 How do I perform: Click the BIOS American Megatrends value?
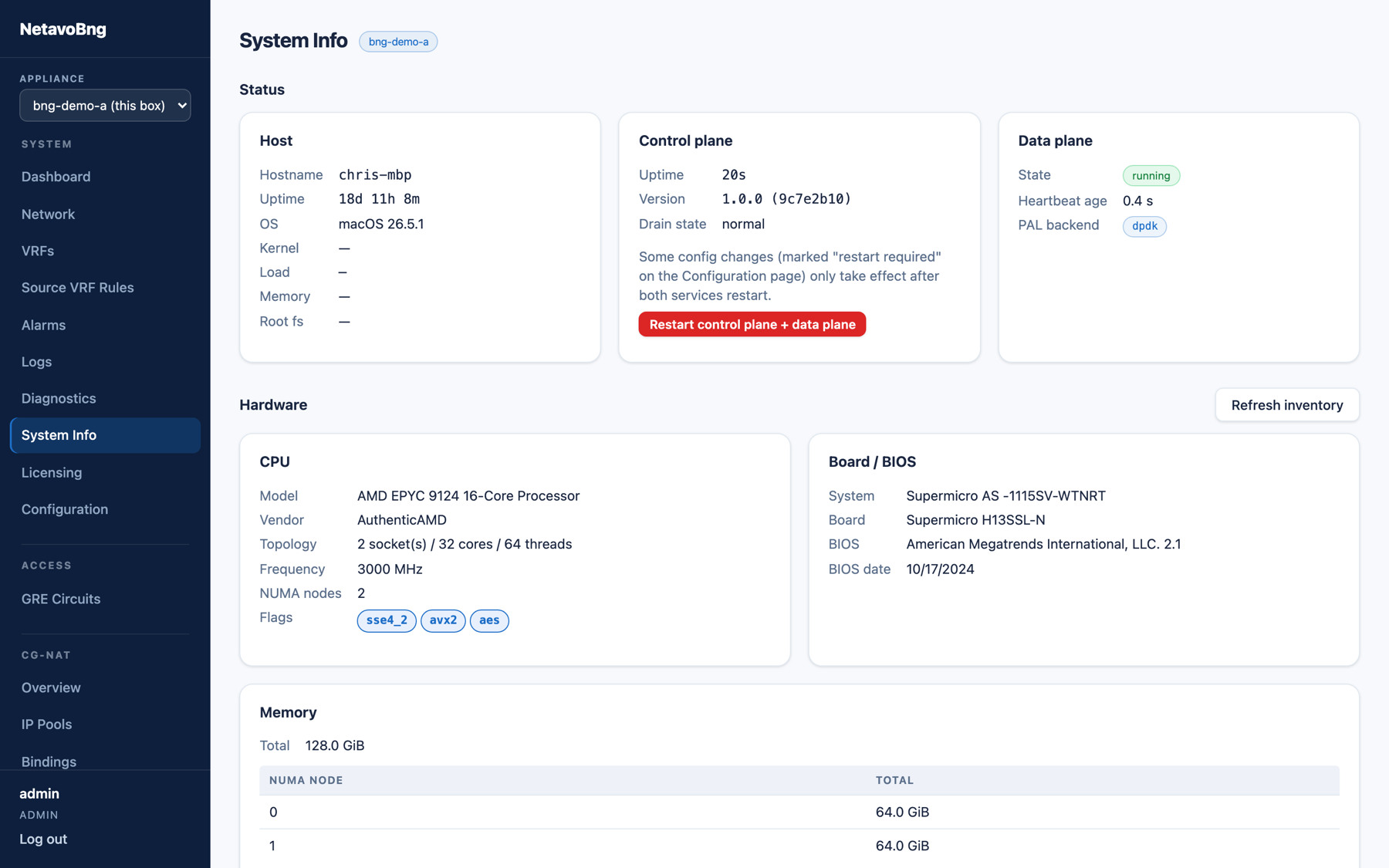coord(1043,544)
